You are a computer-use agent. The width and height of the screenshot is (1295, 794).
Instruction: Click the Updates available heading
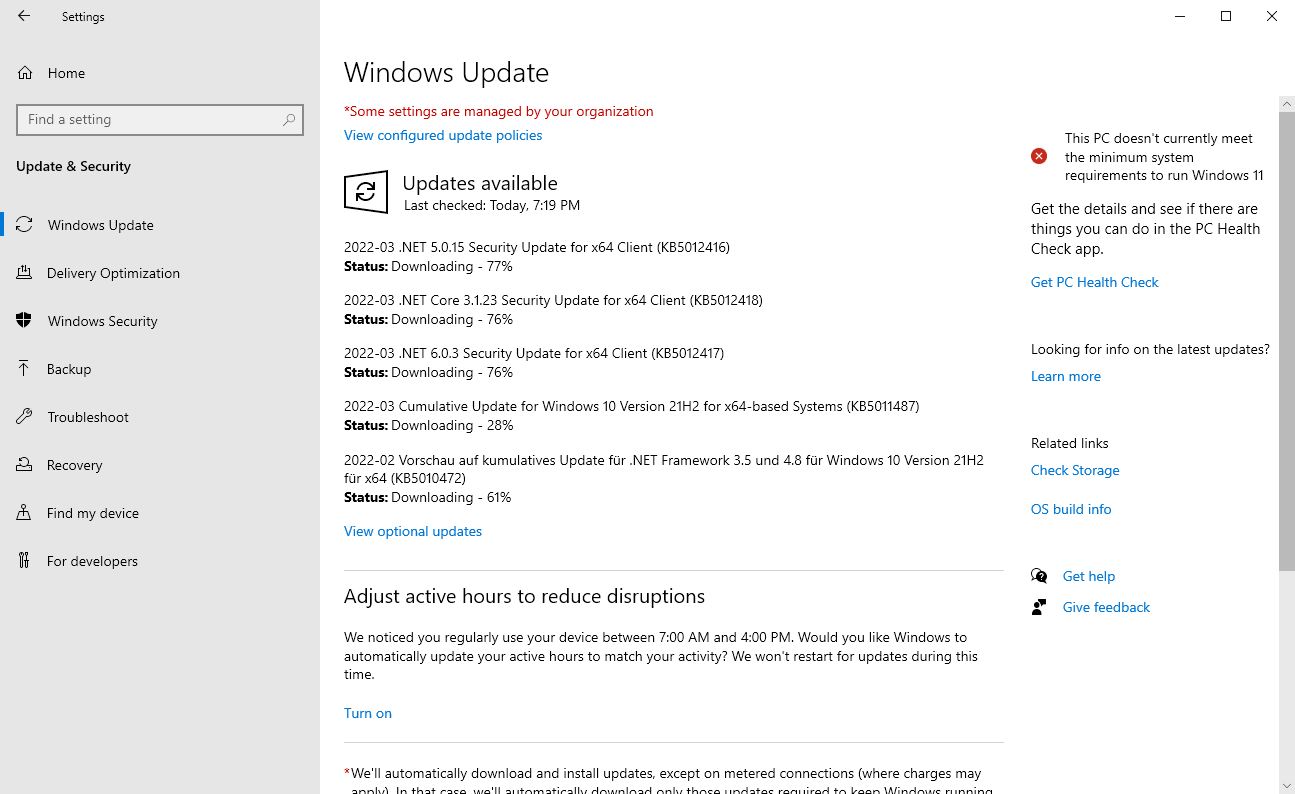pyautogui.click(x=480, y=183)
